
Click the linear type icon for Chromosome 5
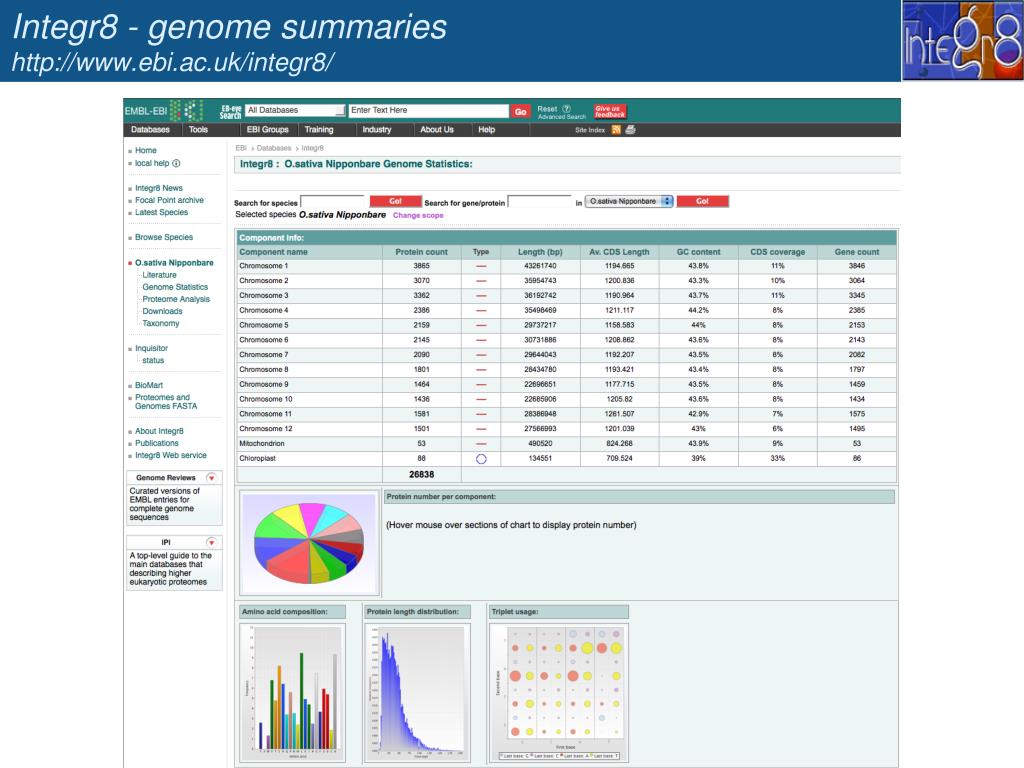tap(481, 325)
